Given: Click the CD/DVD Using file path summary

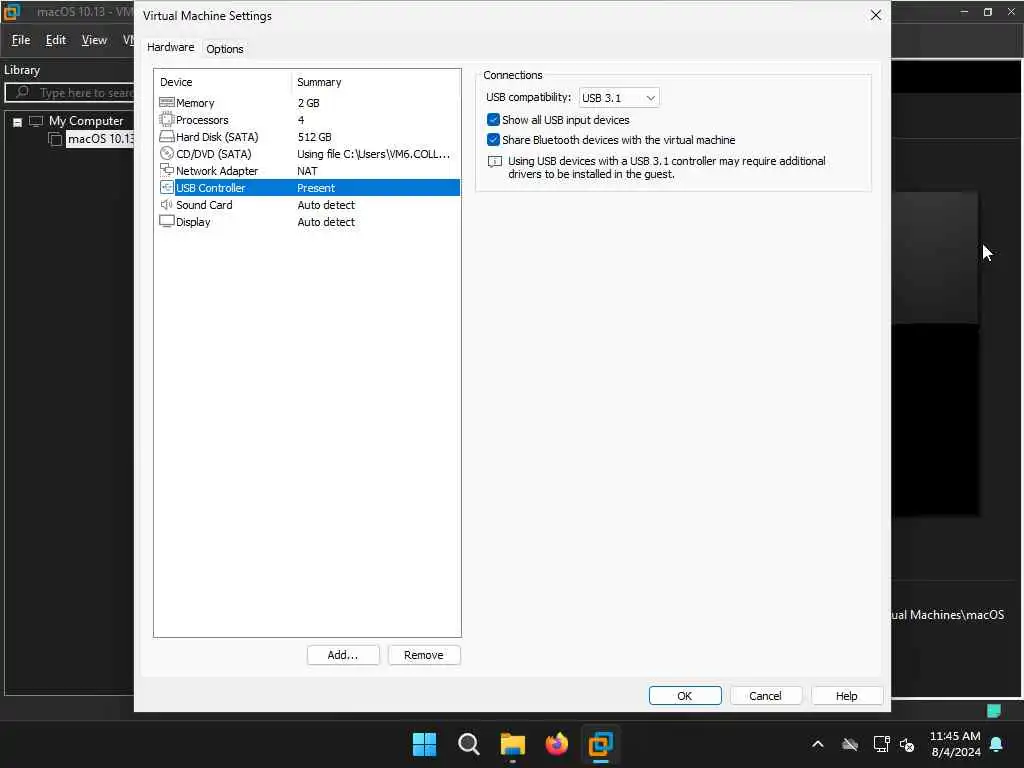Looking at the screenshot, I should click(374, 154).
